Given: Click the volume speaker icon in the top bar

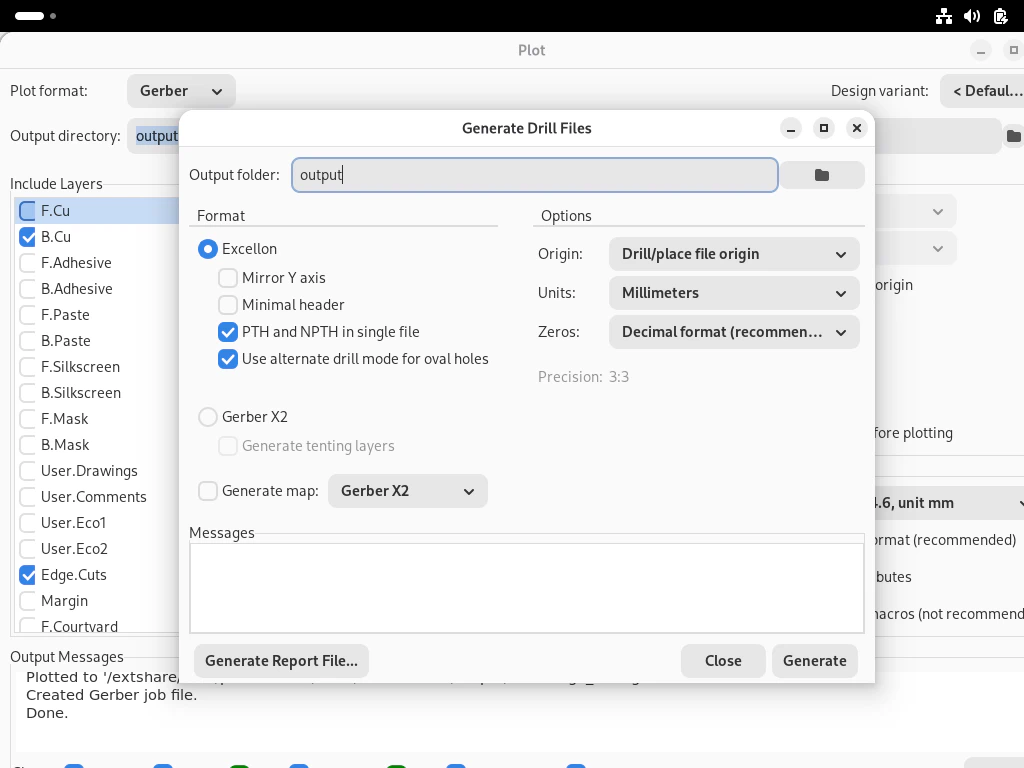Looking at the screenshot, I should (972, 16).
